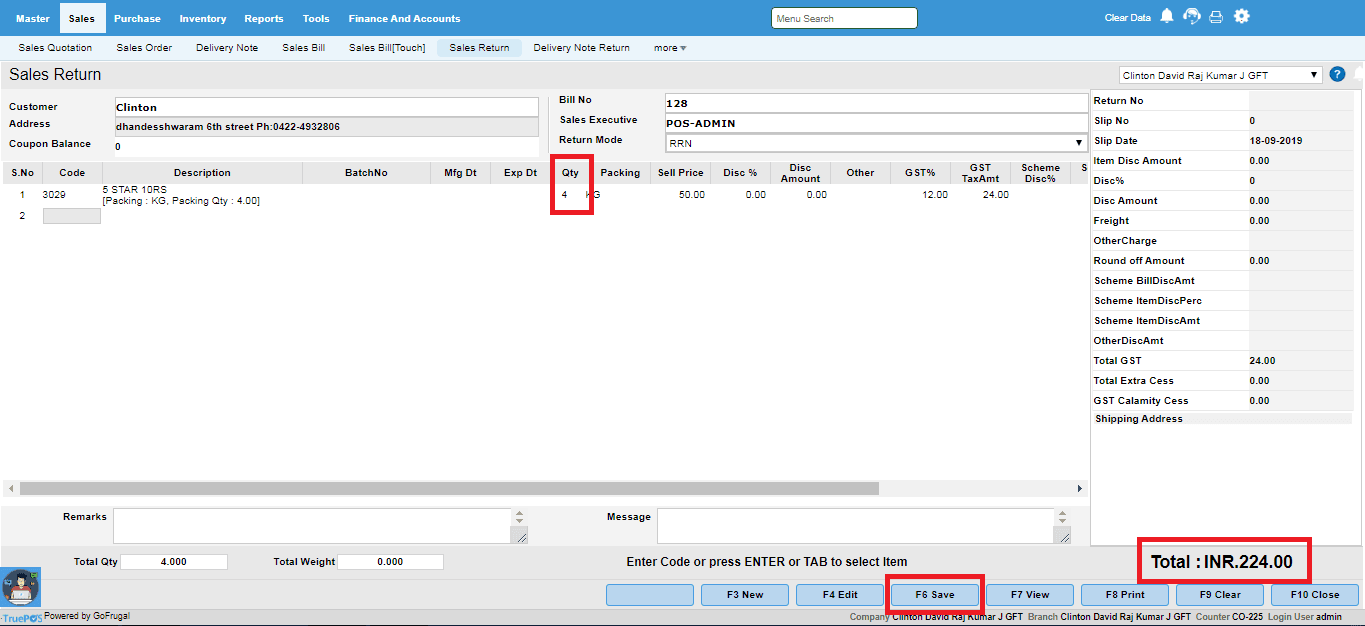1365x626 pixels.
Task: Open the Inventory menu
Action: pyautogui.click(x=203, y=18)
